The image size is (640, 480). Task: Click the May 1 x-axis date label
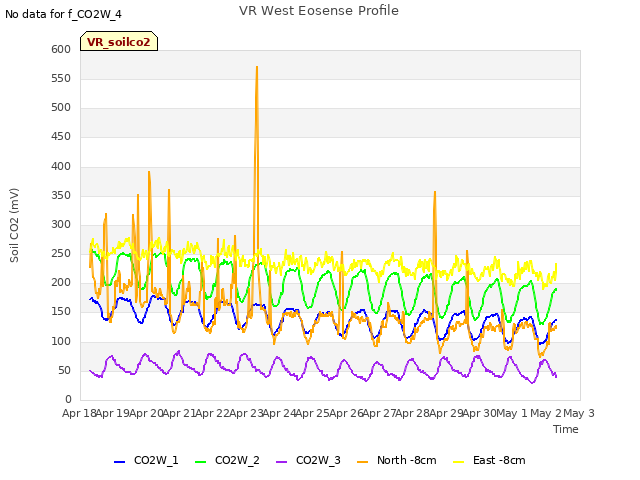512,413
